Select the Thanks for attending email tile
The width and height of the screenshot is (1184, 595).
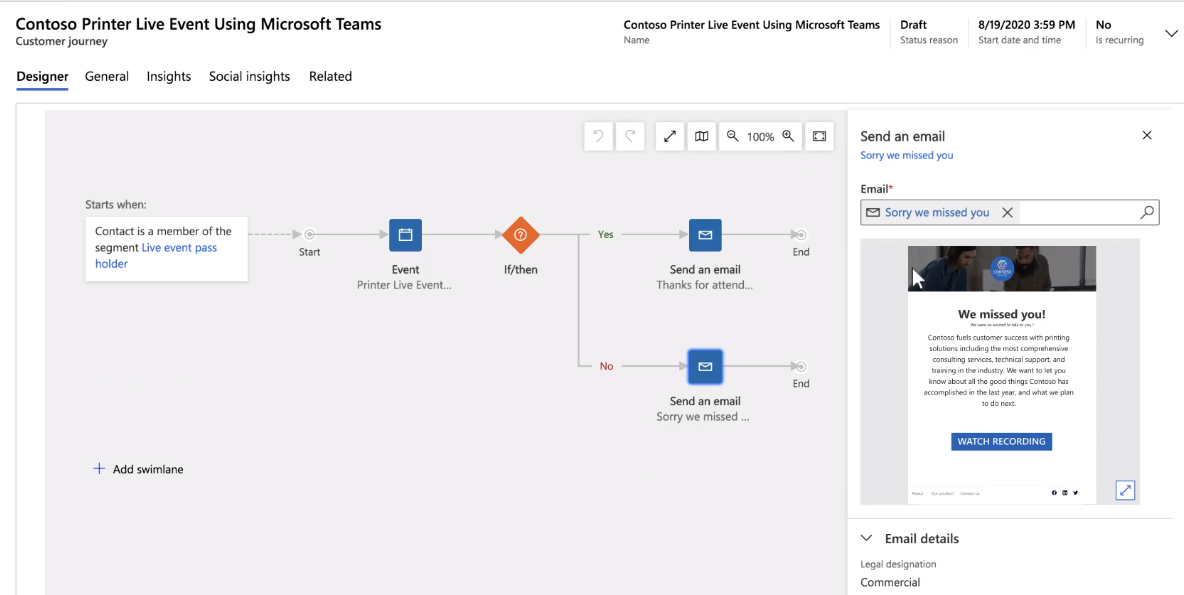pyautogui.click(x=705, y=235)
